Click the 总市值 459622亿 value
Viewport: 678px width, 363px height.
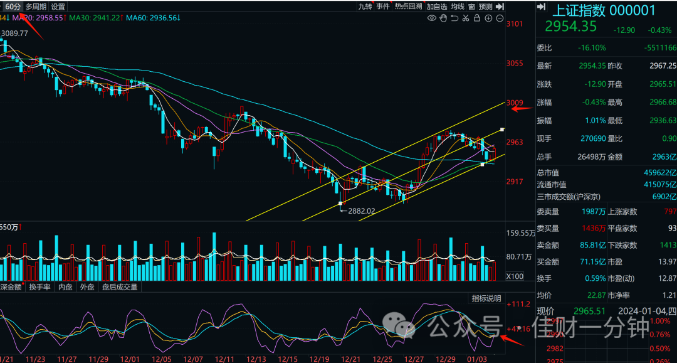(x=659, y=173)
